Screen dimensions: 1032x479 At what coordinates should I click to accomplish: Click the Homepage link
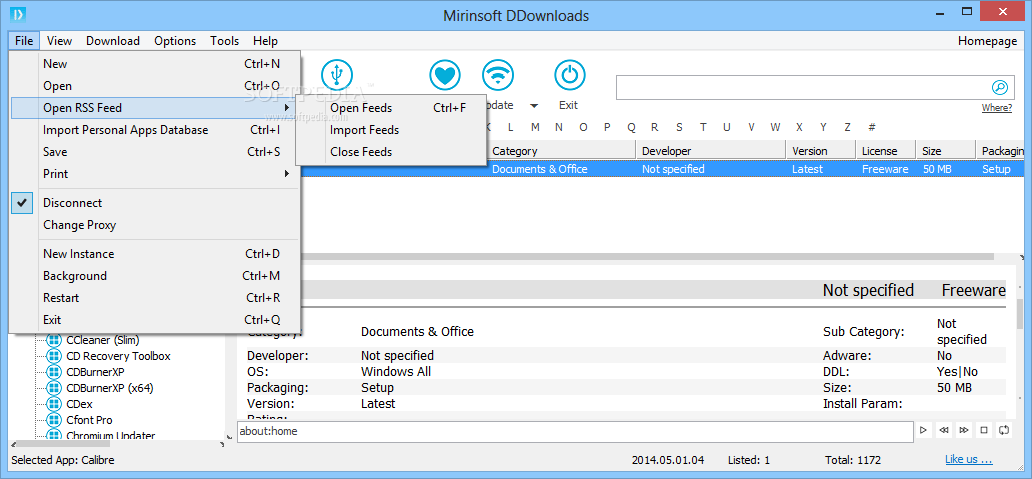tap(987, 41)
